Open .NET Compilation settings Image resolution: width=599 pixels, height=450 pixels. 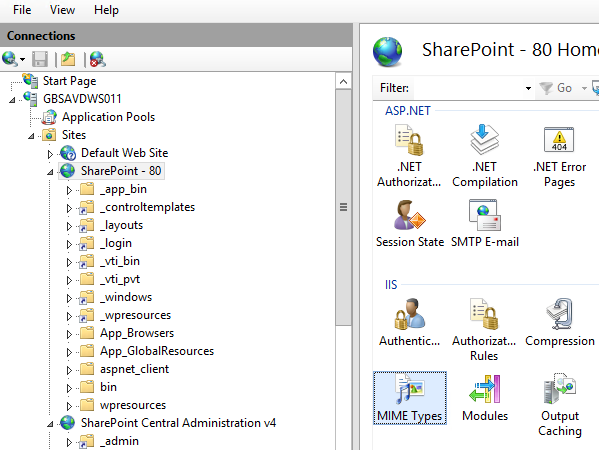pos(485,157)
